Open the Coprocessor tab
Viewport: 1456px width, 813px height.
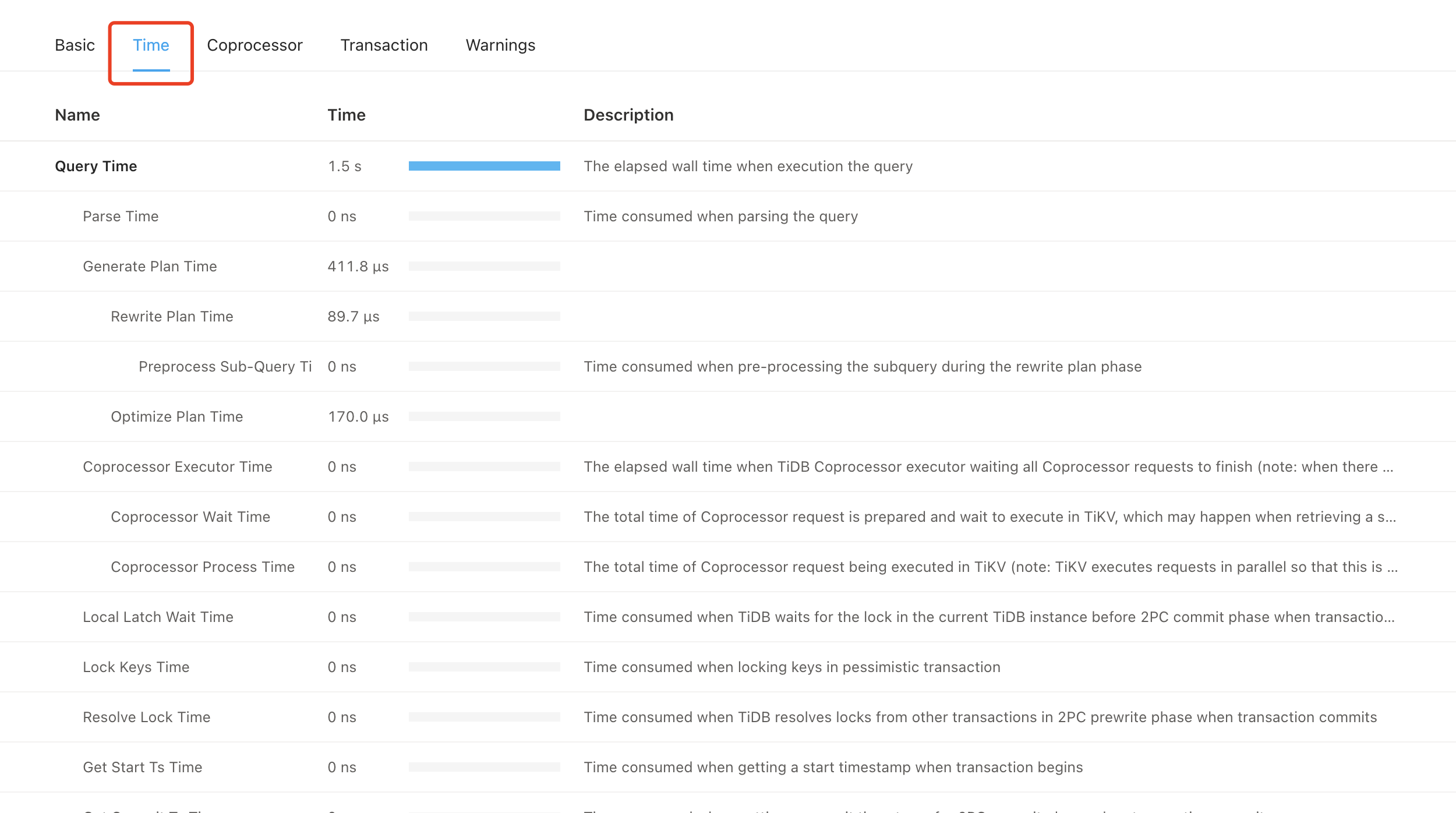pyautogui.click(x=255, y=45)
